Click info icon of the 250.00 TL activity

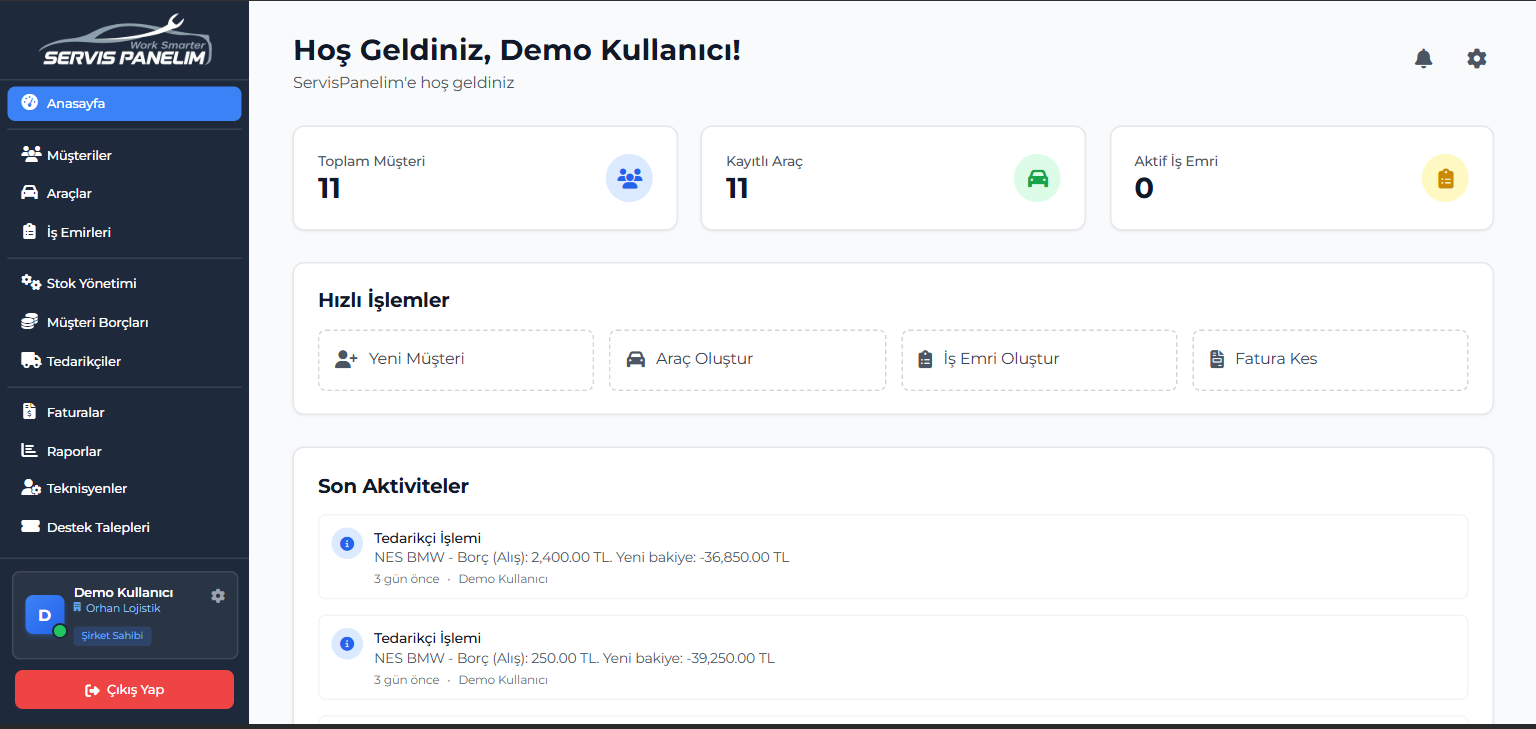click(347, 644)
